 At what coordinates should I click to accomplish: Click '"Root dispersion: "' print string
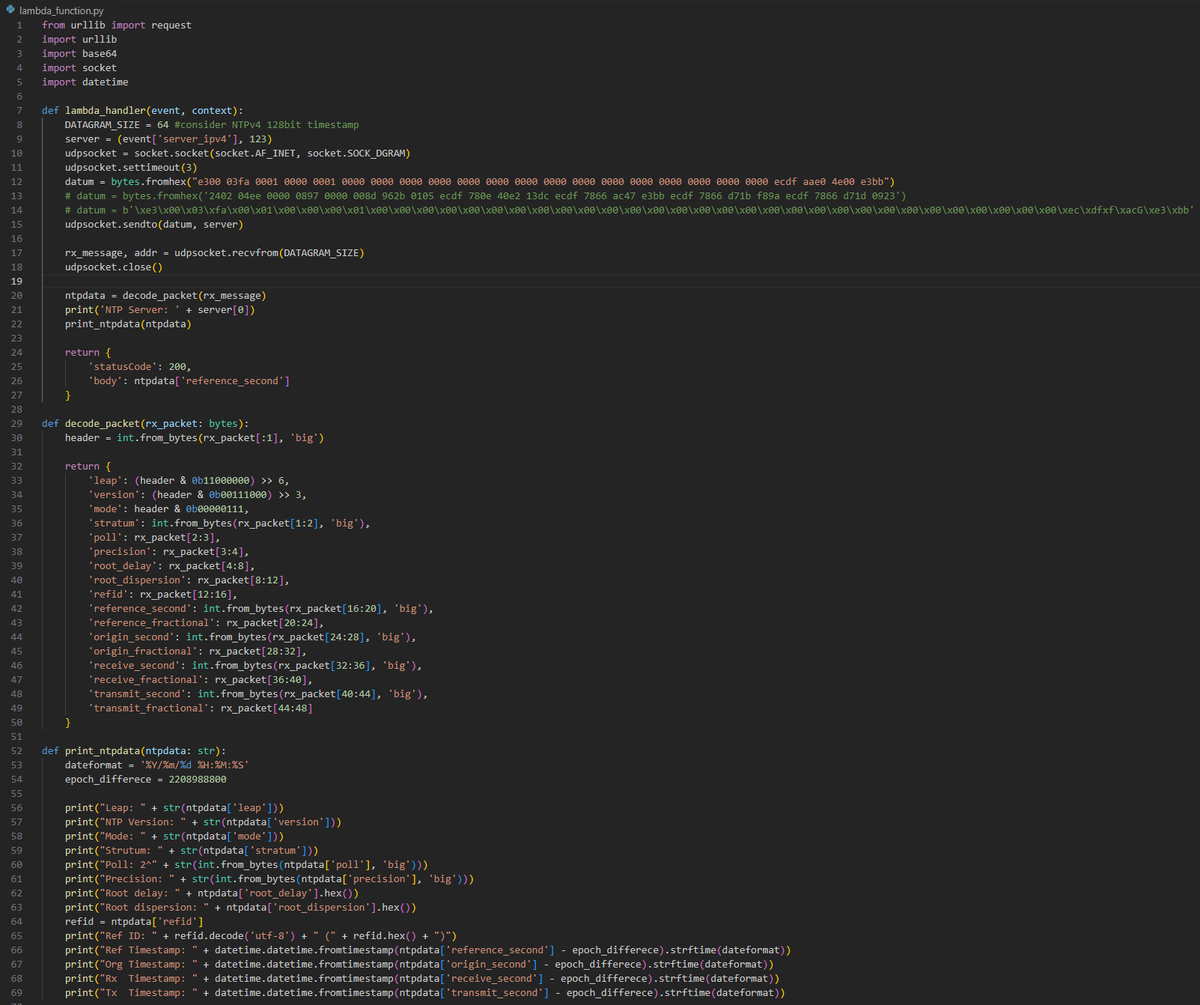click(155, 906)
